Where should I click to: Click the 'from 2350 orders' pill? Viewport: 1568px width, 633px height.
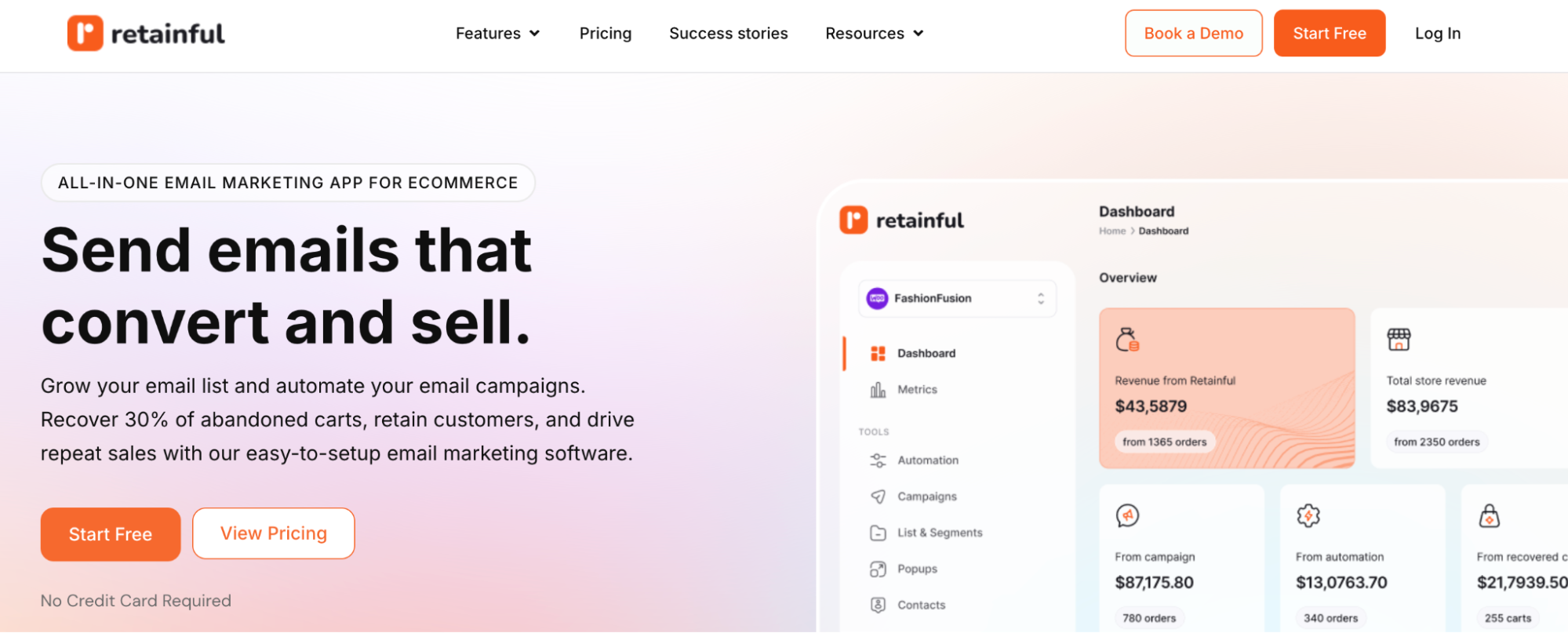[x=1437, y=442]
